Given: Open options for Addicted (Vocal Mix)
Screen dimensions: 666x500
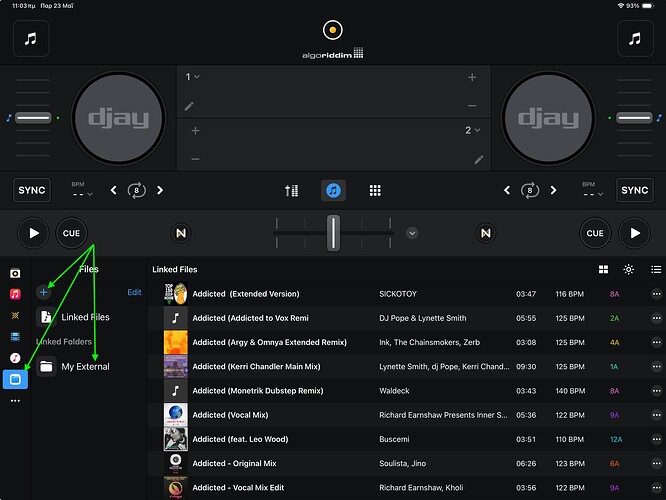Looking at the screenshot, I should click(x=656, y=415).
